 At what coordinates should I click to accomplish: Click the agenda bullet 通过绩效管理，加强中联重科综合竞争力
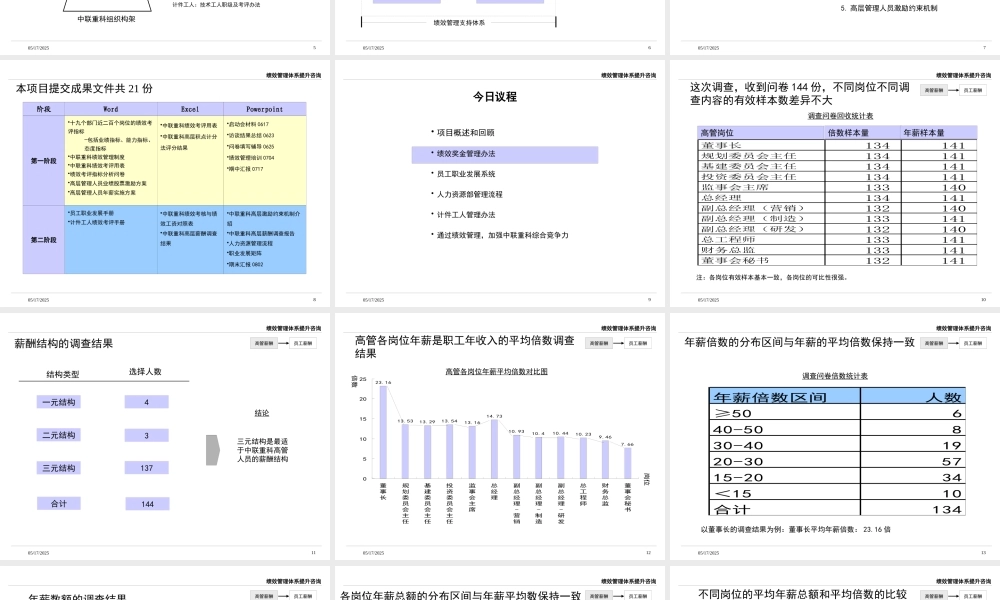[x=502, y=235]
